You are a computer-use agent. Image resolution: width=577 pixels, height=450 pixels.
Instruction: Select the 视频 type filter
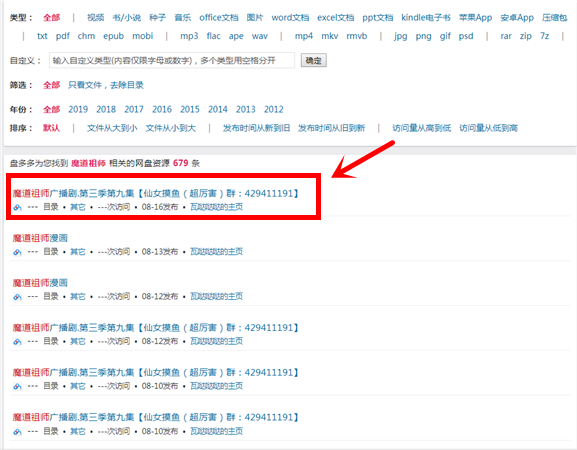pyautogui.click(x=96, y=17)
